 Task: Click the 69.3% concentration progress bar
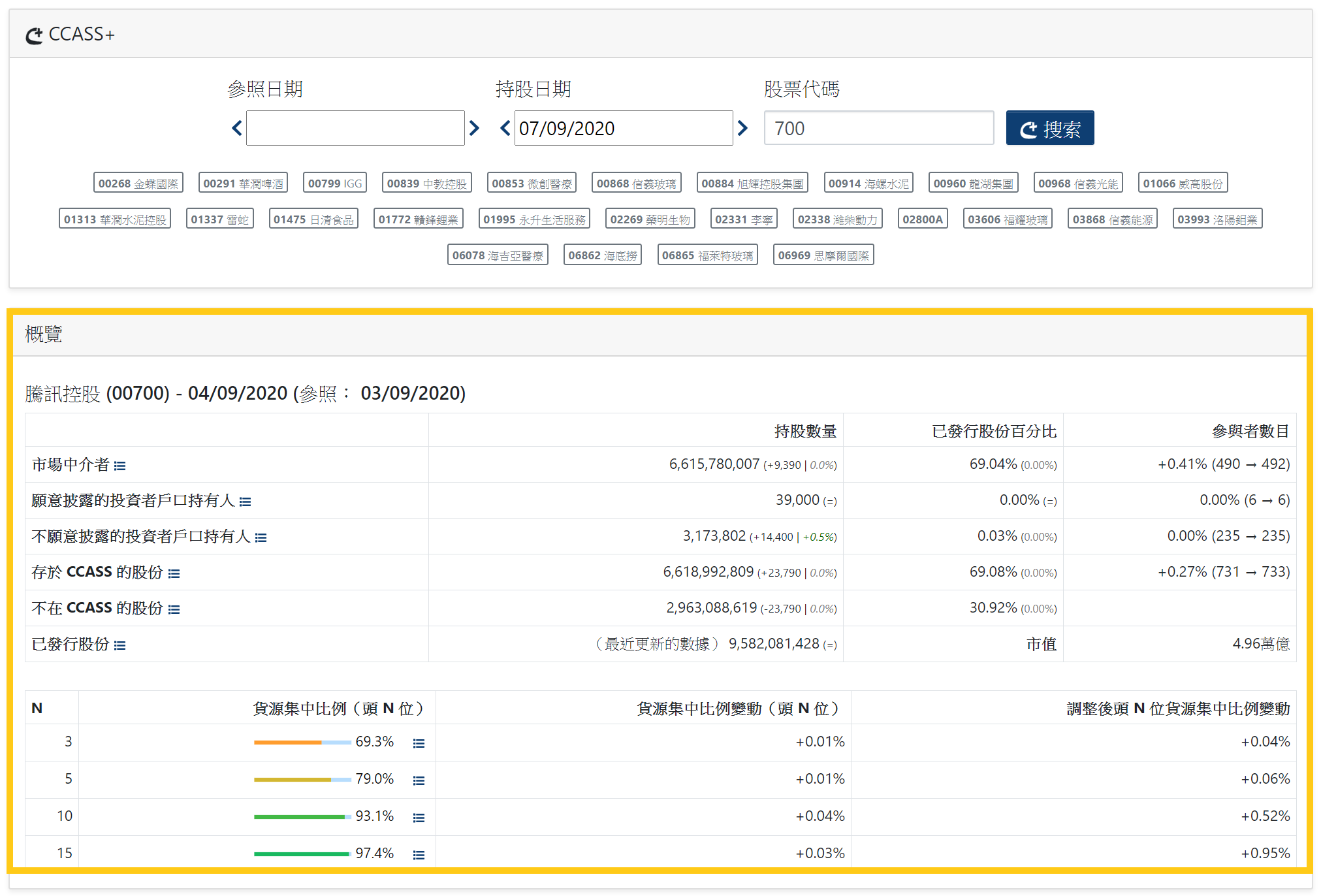coord(302,743)
